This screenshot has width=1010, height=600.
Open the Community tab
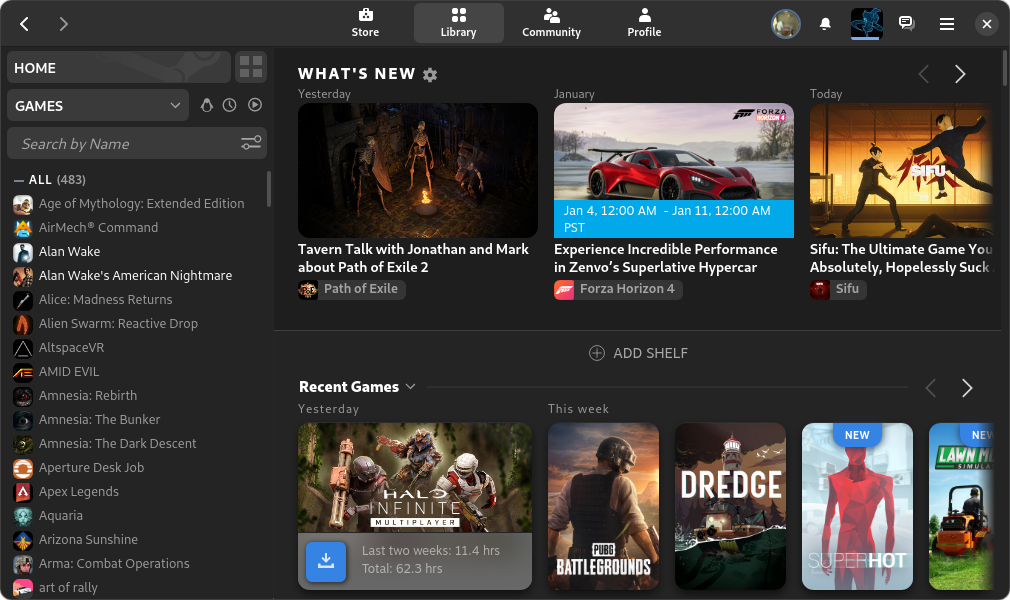click(x=551, y=23)
